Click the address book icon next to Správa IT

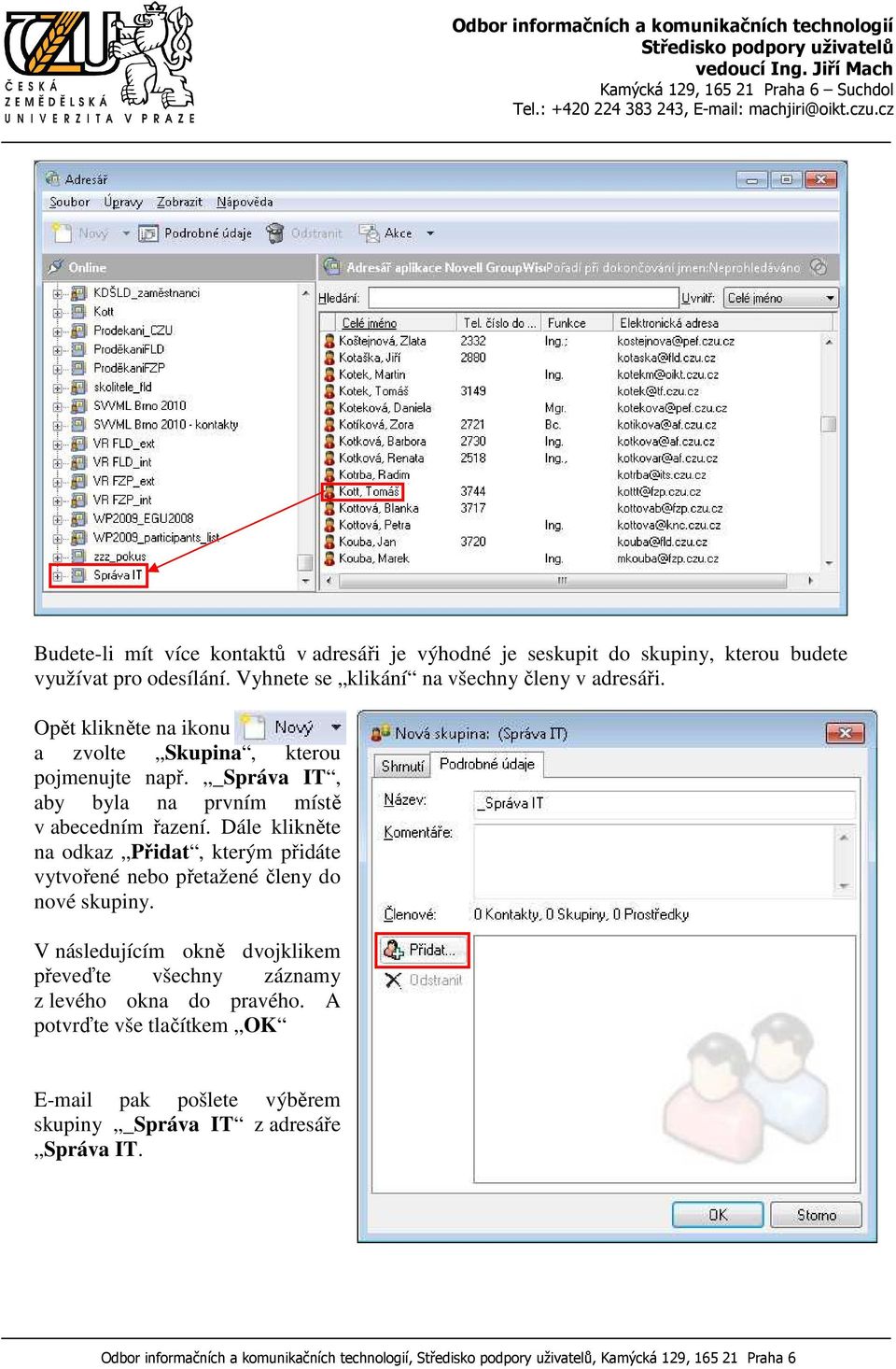79,575
